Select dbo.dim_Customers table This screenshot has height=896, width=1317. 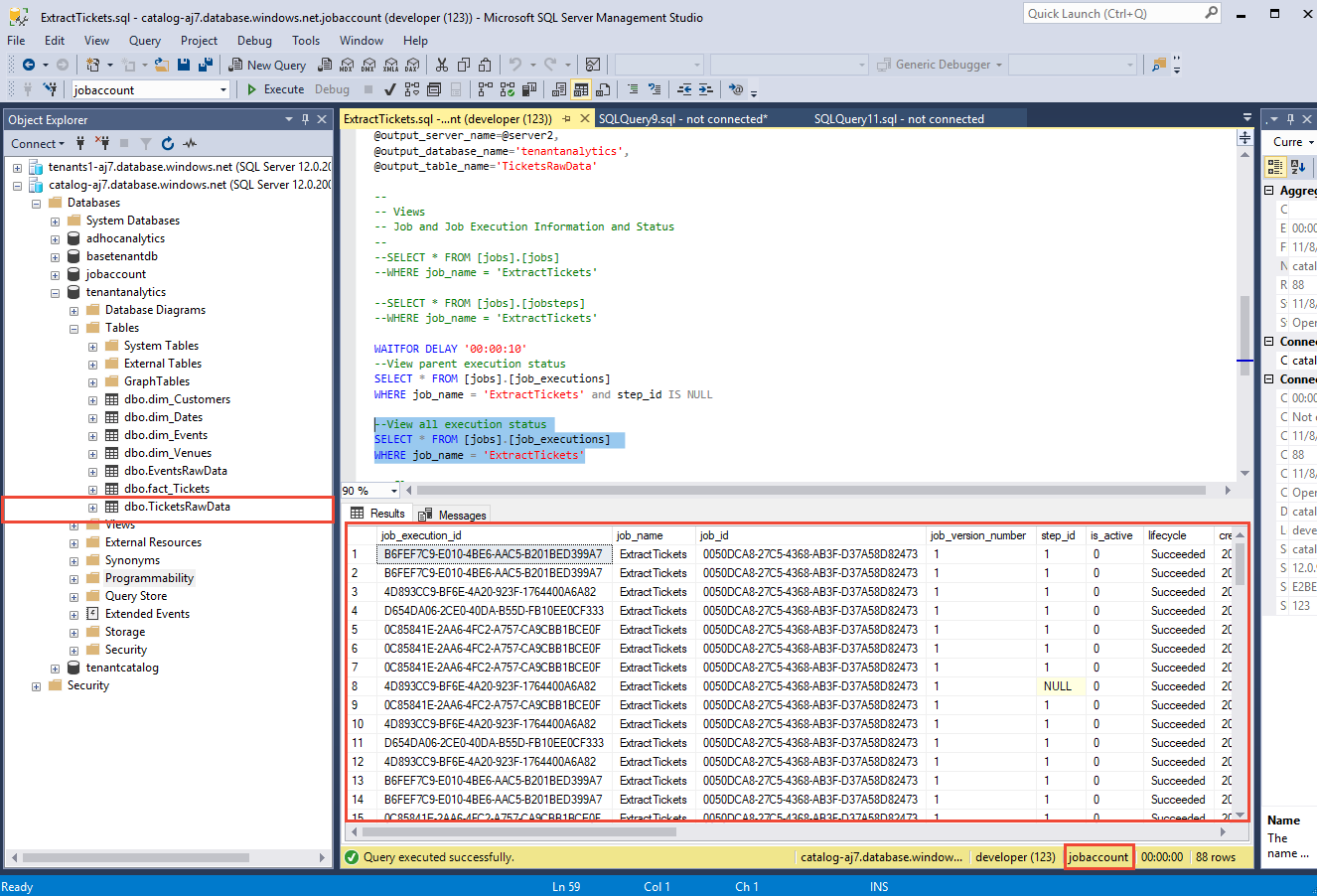coord(177,399)
